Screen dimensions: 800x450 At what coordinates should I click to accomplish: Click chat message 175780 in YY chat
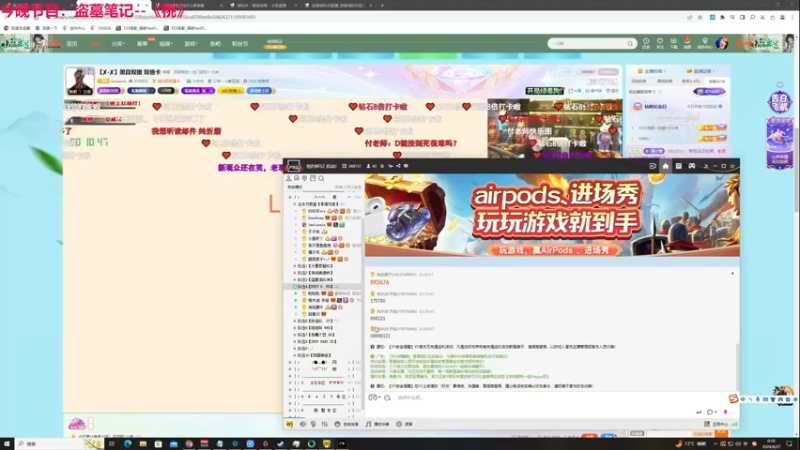pos(378,301)
